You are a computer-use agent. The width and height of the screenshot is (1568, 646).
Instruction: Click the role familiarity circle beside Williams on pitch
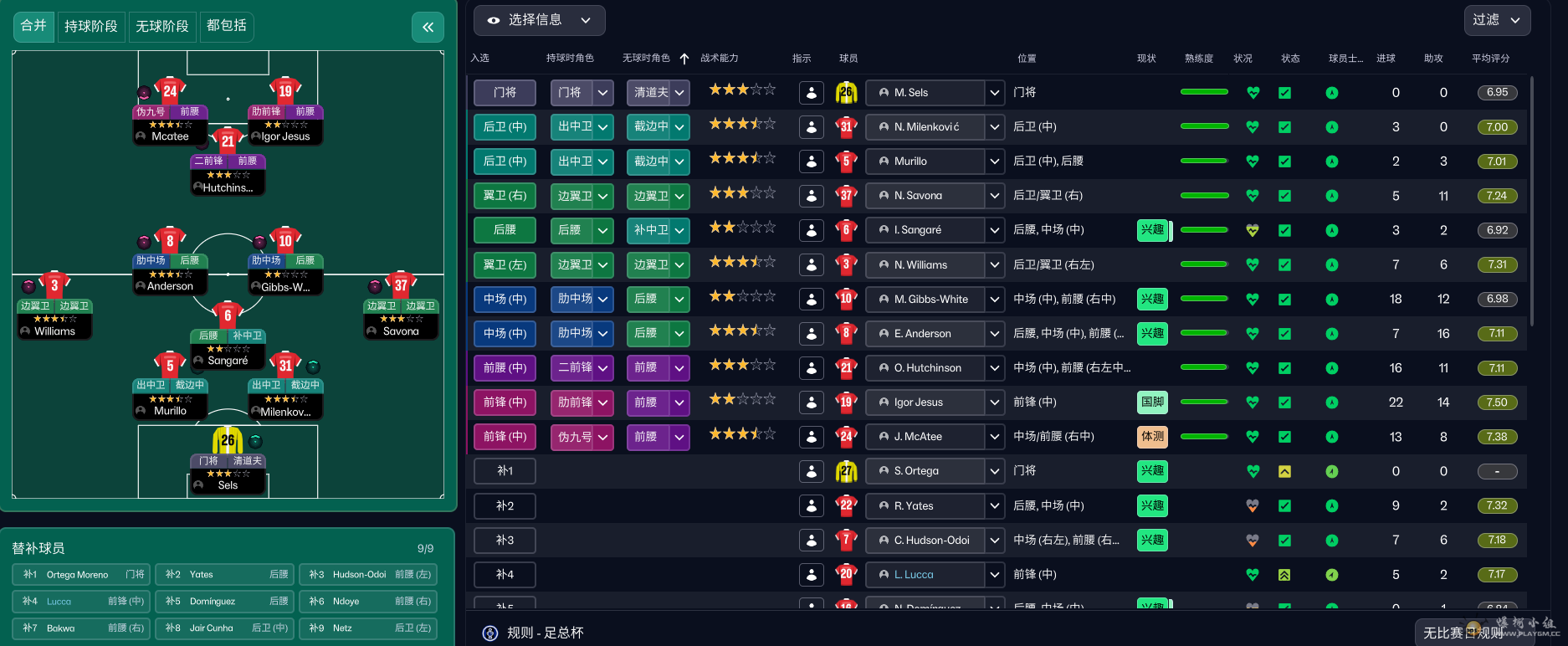pyautogui.click(x=28, y=286)
